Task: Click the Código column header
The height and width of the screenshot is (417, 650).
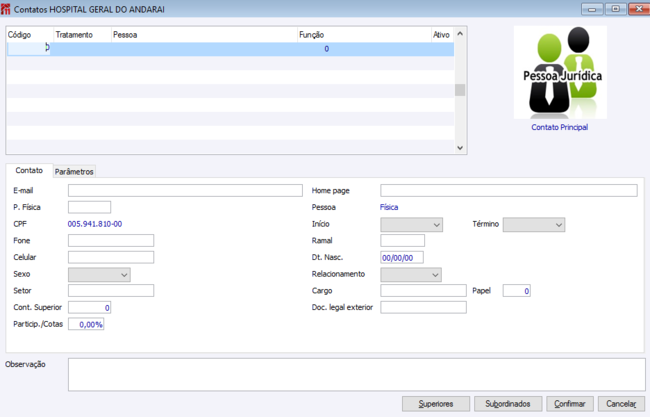Action: click(x=30, y=35)
